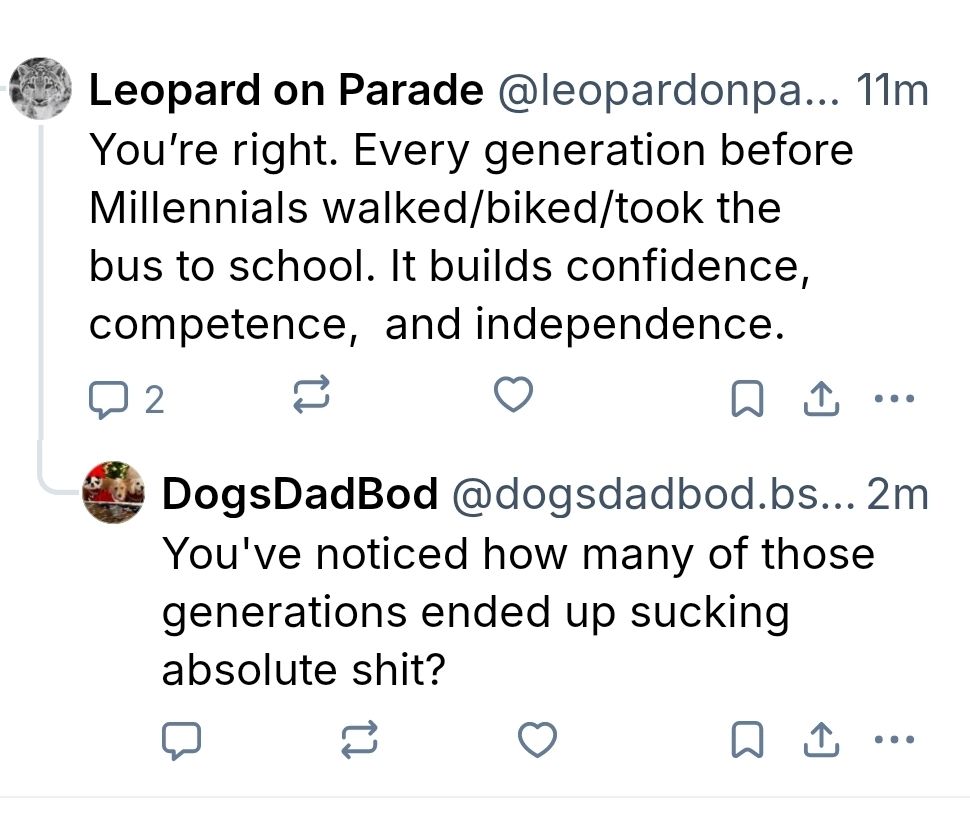Repost DogsDadBod's reply
The width and height of the screenshot is (970, 817).
pos(357,741)
